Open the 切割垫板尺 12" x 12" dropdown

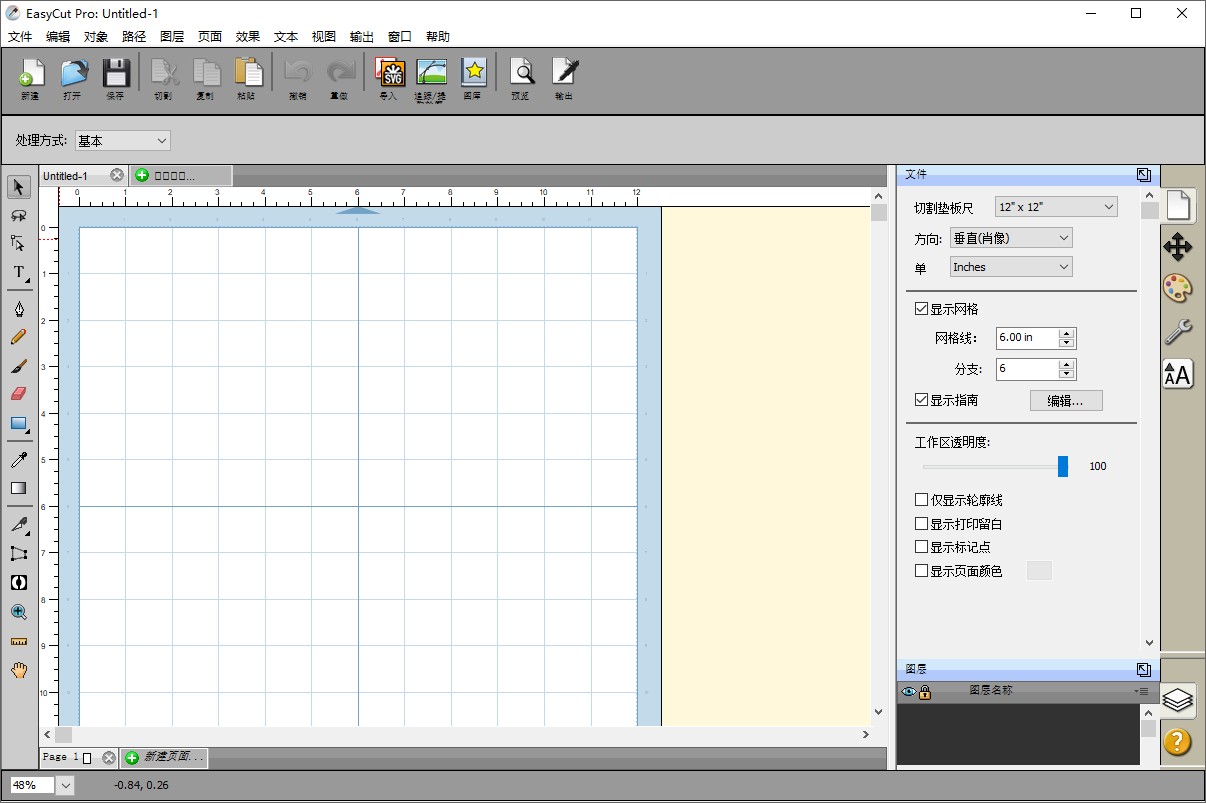1057,207
